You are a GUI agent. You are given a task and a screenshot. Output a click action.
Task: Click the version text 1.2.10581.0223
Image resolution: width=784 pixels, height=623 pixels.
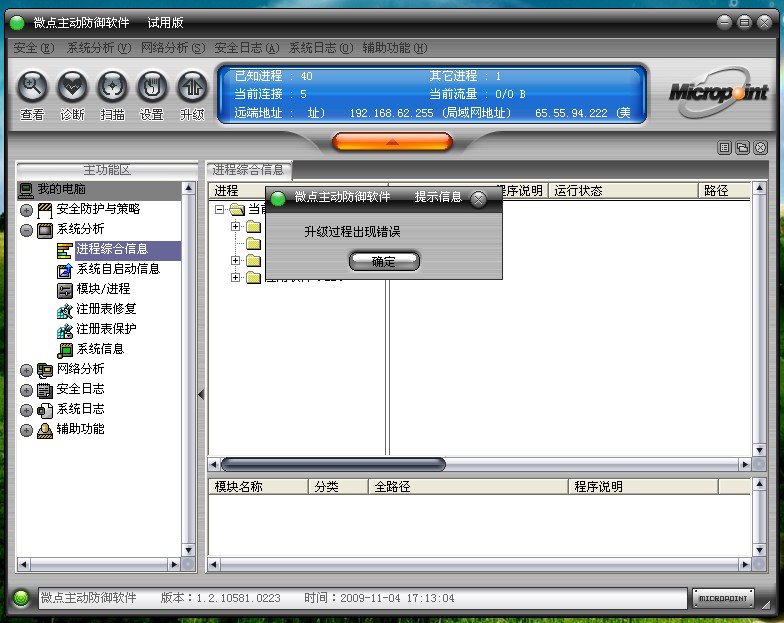pyautogui.click(x=238, y=598)
